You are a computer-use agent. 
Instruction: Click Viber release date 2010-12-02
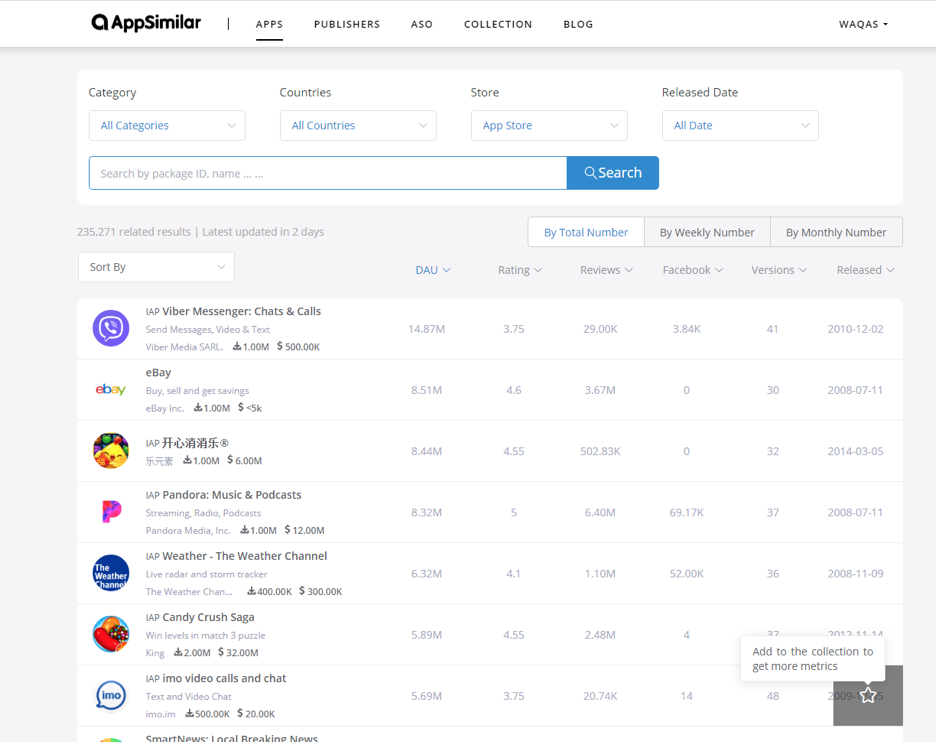[x=855, y=329]
